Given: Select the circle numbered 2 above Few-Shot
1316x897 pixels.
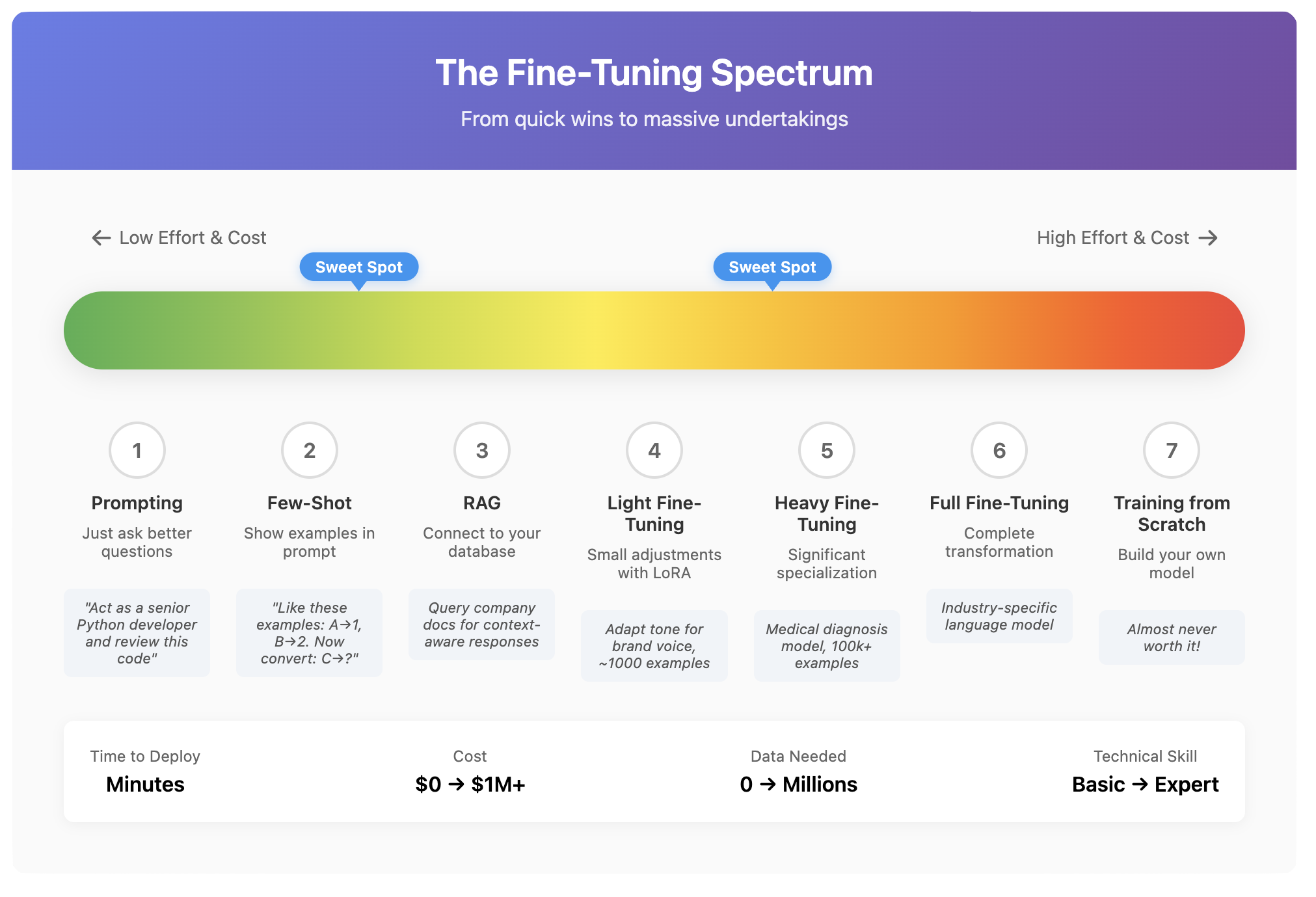Looking at the screenshot, I should (309, 450).
